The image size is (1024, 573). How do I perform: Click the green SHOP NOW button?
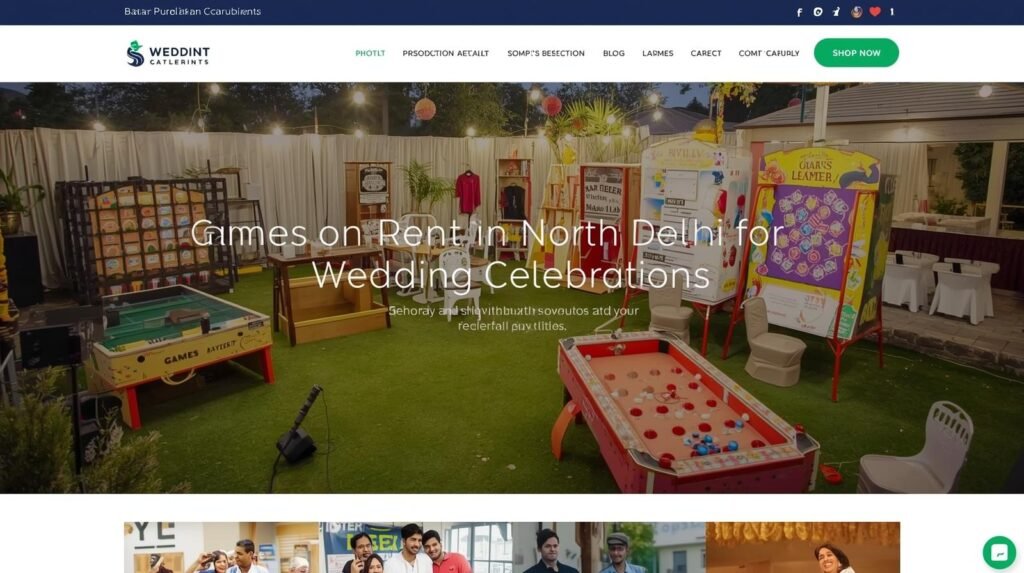[856, 53]
